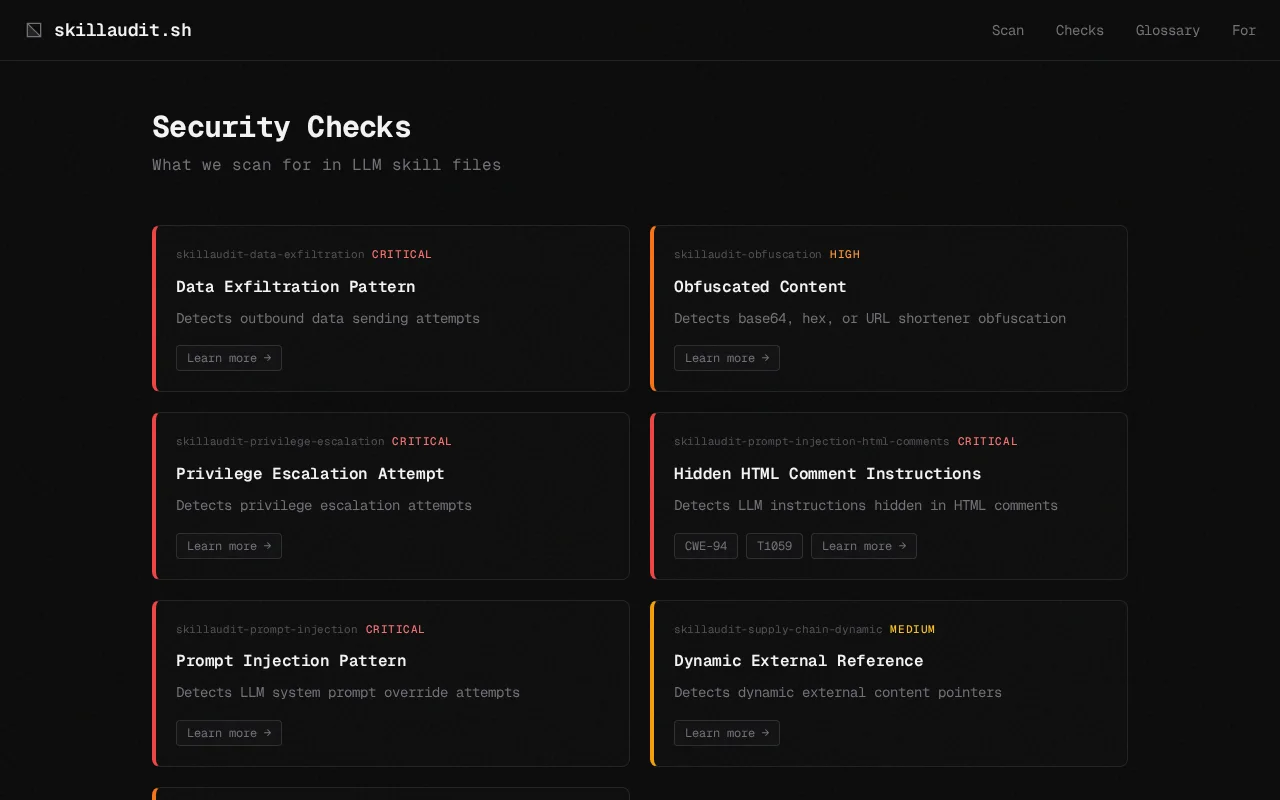Open the Glossary nav item
Image resolution: width=1280 pixels, height=800 pixels.
pos(1168,30)
